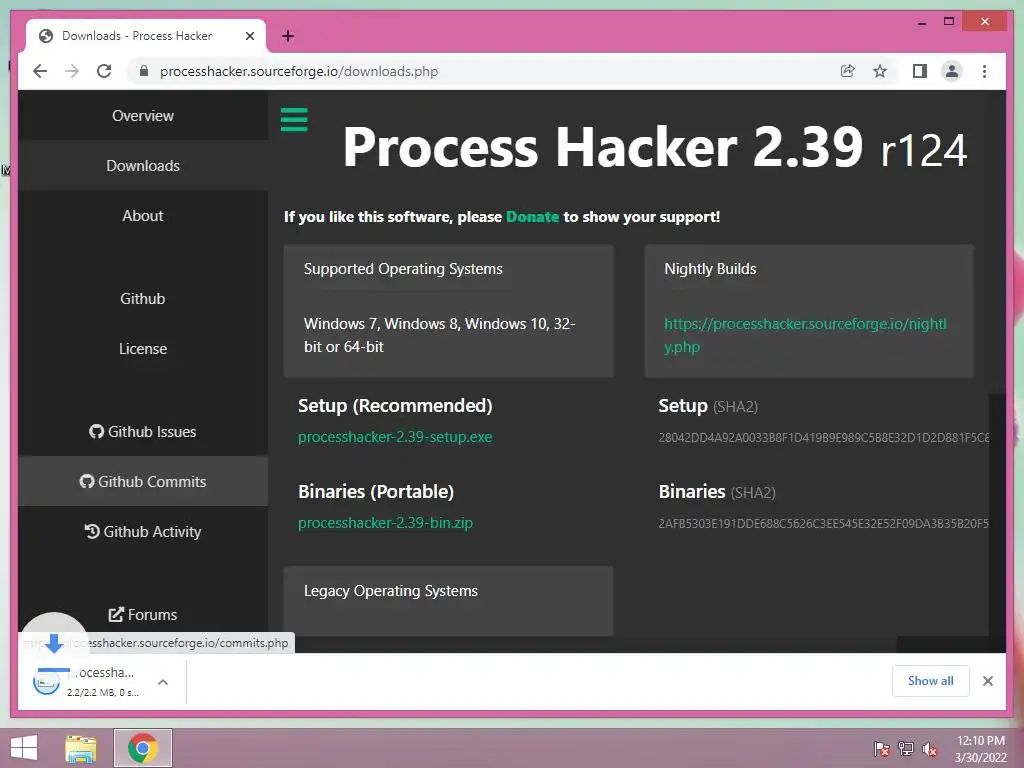This screenshot has height=768, width=1024.
Task: Click the downloaded file's icon in downloads bar
Action: pos(46,682)
